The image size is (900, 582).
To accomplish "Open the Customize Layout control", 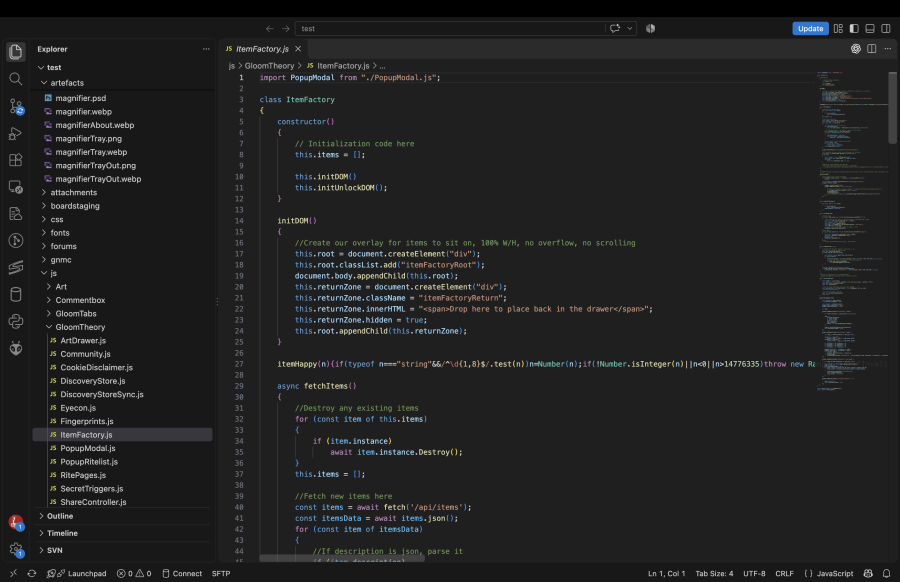I will click(838, 28).
